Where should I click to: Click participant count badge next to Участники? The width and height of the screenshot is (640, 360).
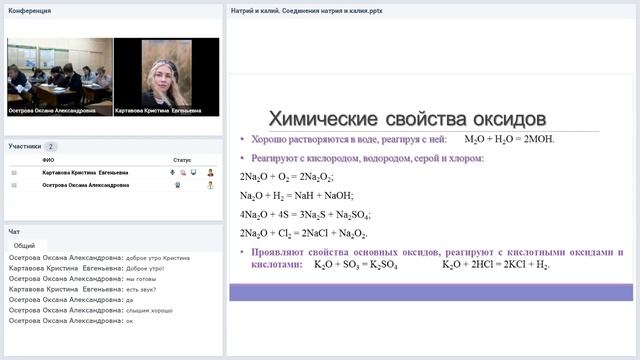(x=50, y=147)
